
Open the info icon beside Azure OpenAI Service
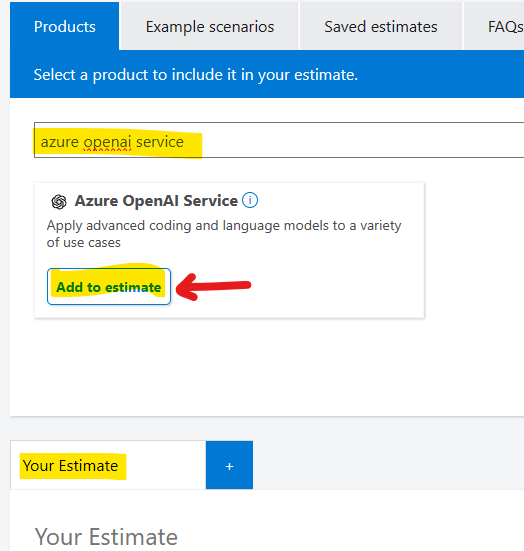point(250,200)
